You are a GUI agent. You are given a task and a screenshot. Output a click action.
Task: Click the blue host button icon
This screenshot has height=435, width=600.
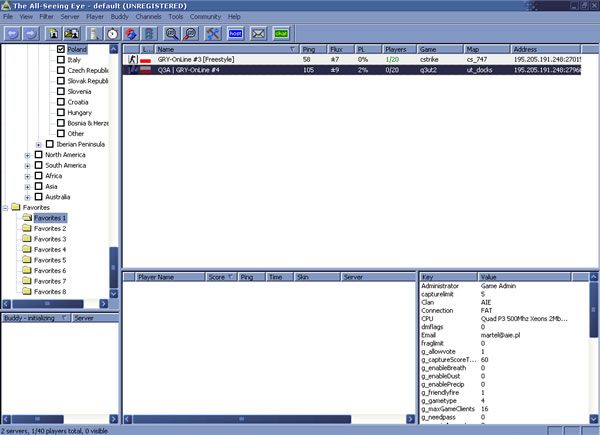236,33
